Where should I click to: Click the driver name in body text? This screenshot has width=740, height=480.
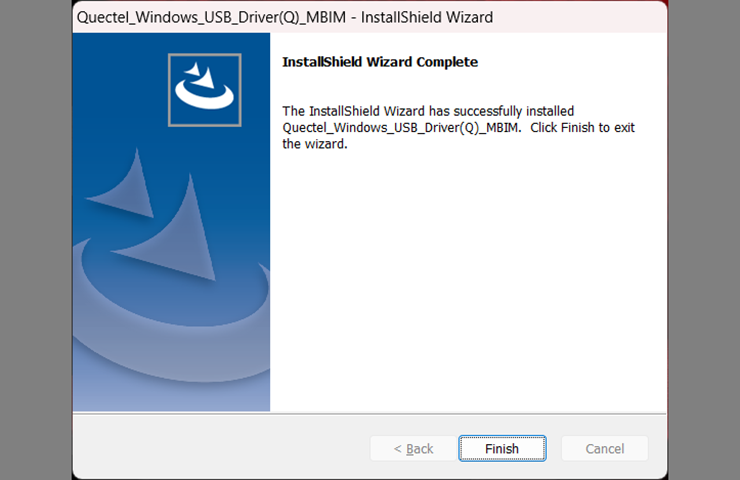[x=400, y=128]
